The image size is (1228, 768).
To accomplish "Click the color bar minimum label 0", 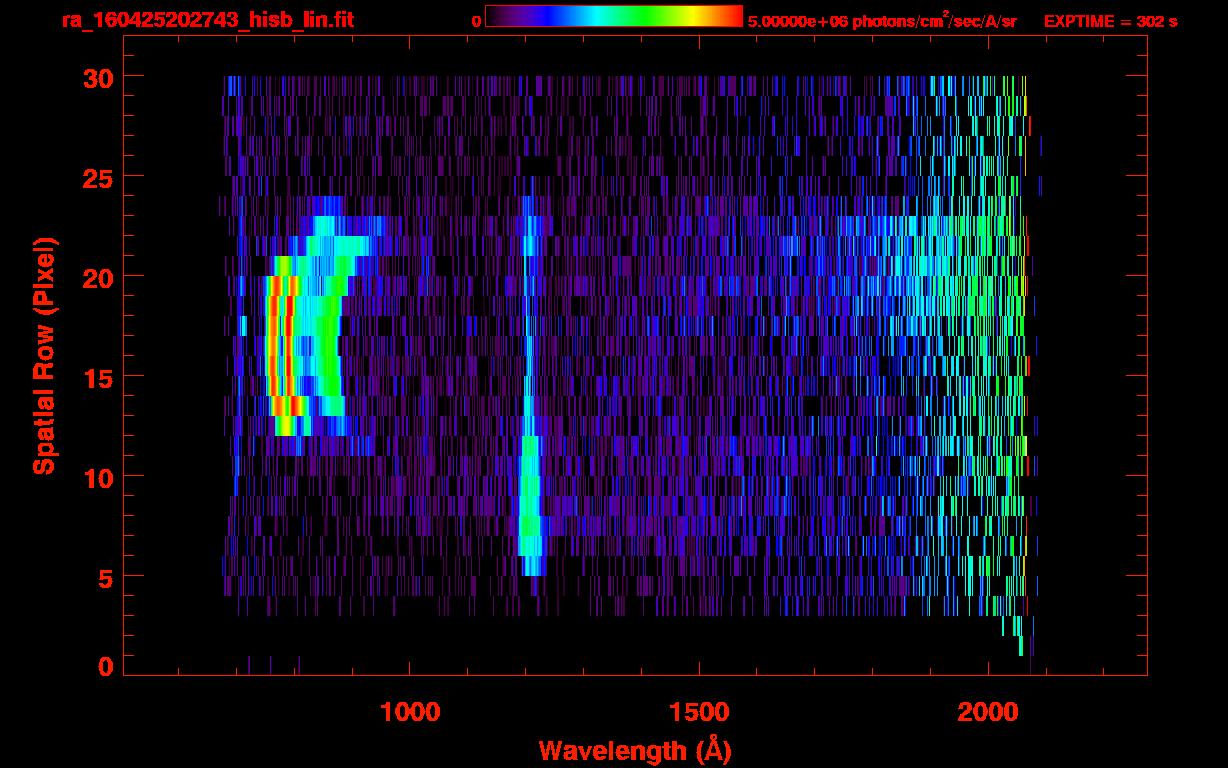I will 476,21.
